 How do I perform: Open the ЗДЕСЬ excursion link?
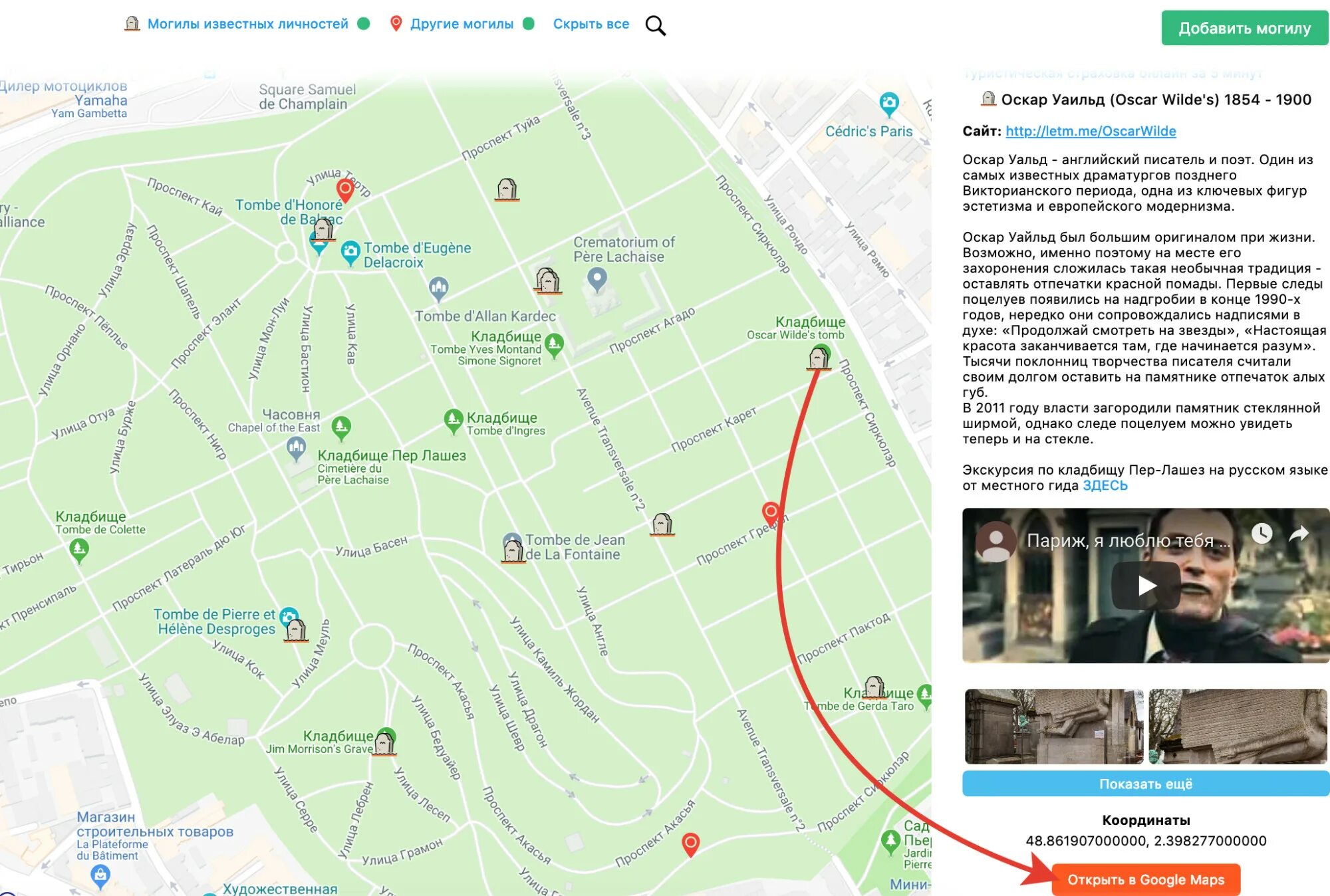1105,485
